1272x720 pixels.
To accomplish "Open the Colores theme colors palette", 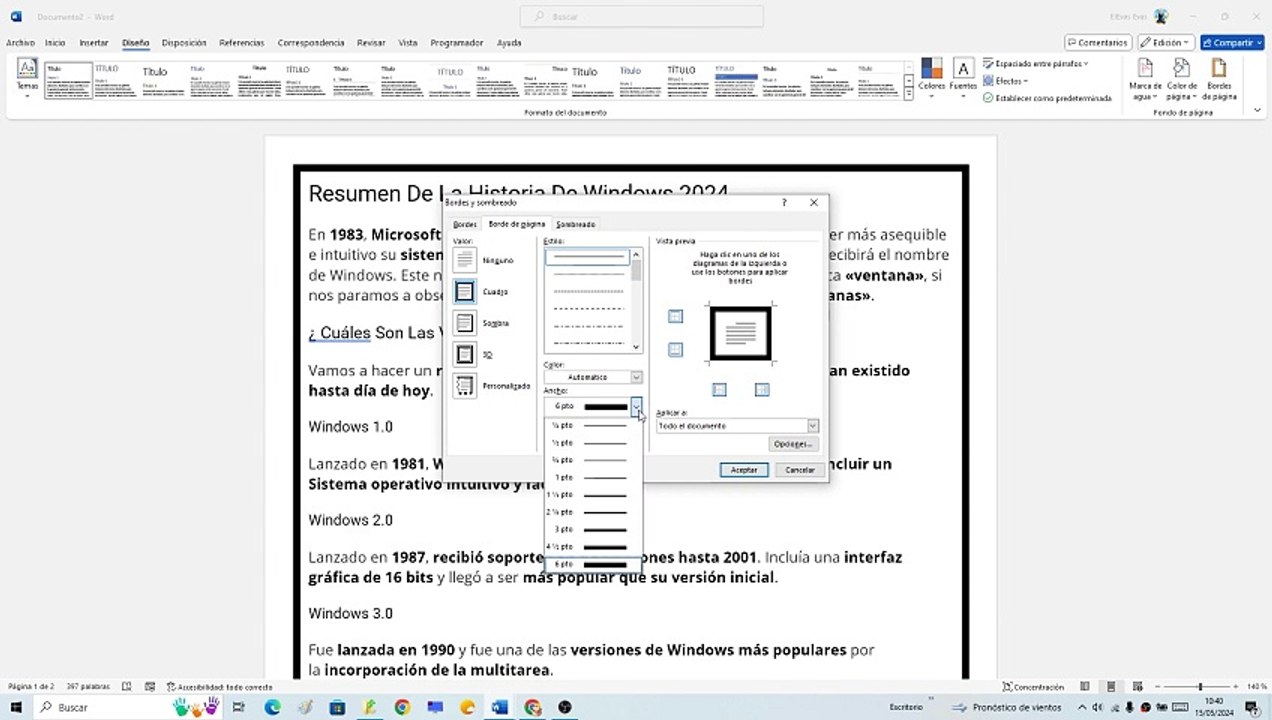I will click(932, 78).
